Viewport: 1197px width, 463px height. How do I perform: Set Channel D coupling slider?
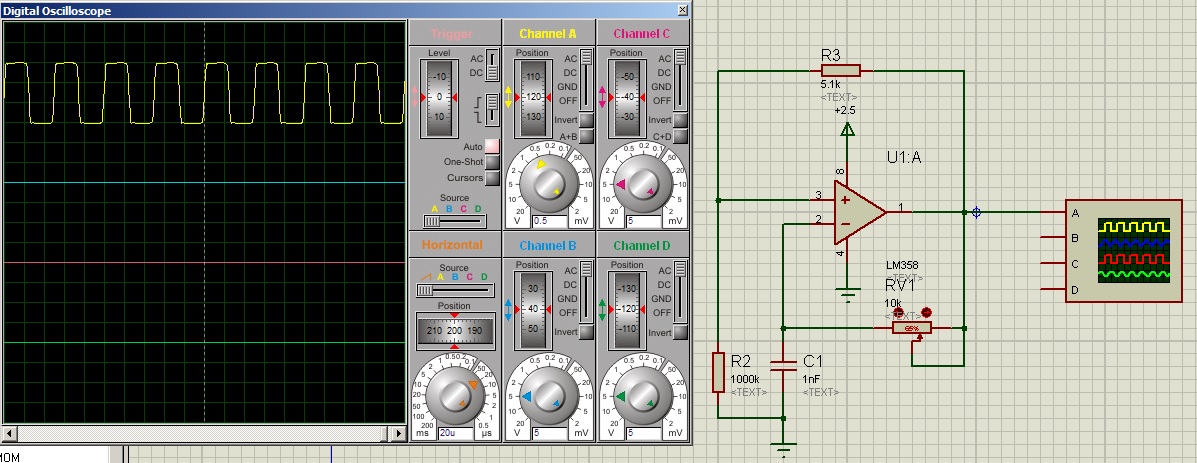[x=679, y=291]
